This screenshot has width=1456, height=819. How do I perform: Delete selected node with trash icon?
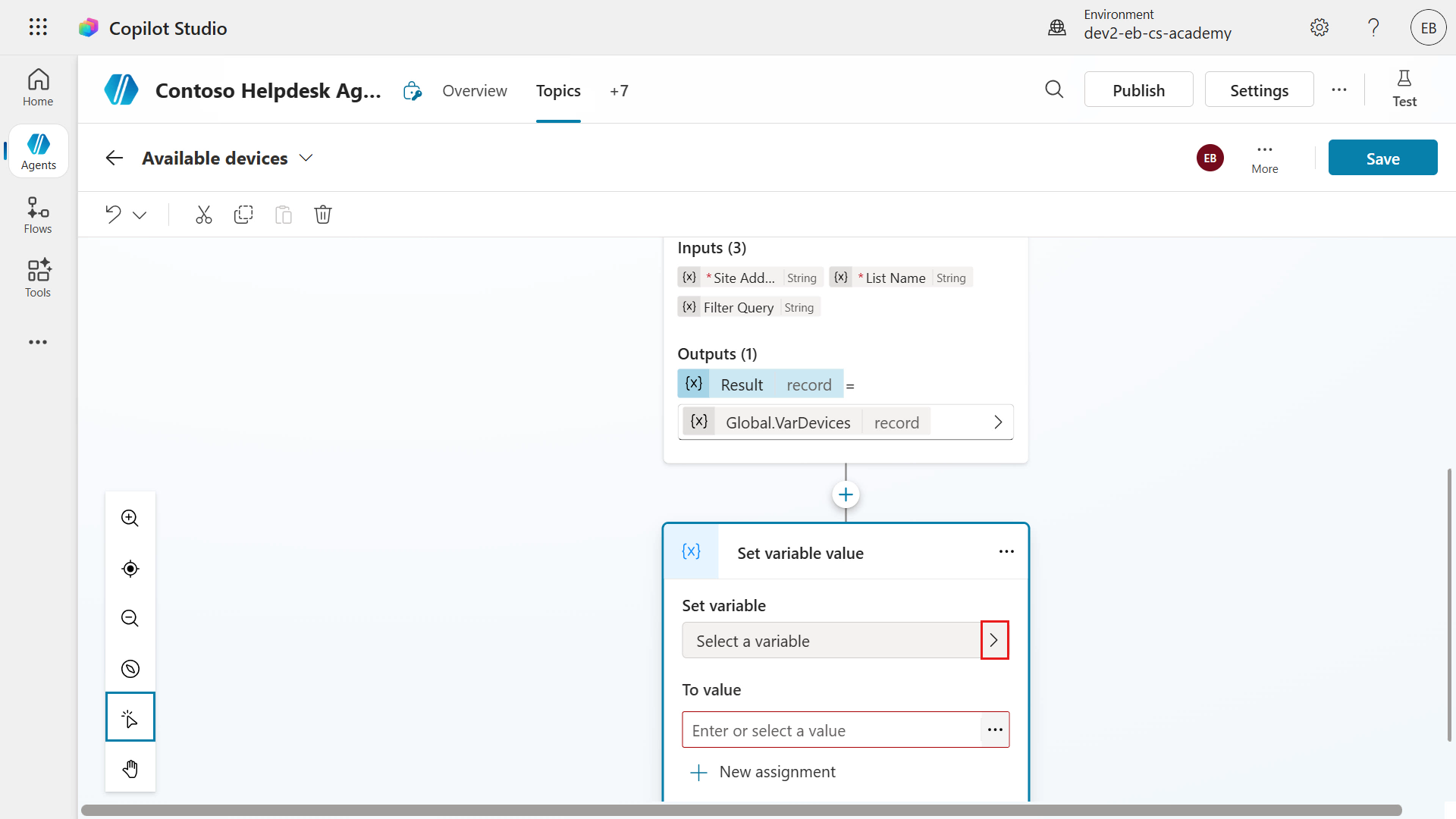click(x=323, y=215)
